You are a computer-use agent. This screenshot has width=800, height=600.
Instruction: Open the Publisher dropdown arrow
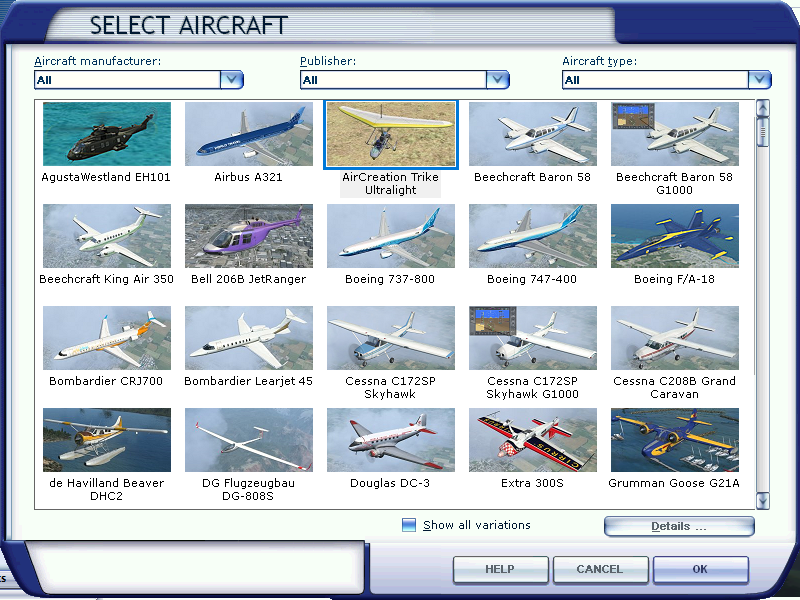[x=497, y=80]
